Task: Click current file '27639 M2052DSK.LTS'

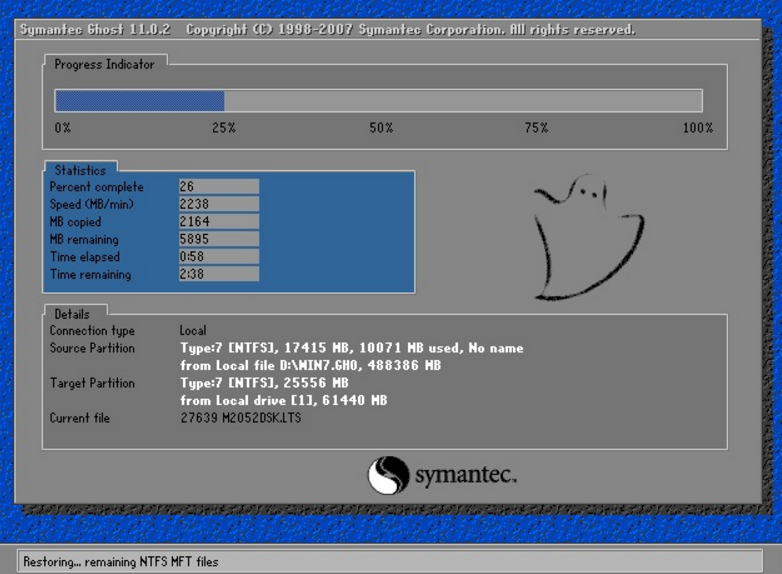Action: click(x=241, y=418)
